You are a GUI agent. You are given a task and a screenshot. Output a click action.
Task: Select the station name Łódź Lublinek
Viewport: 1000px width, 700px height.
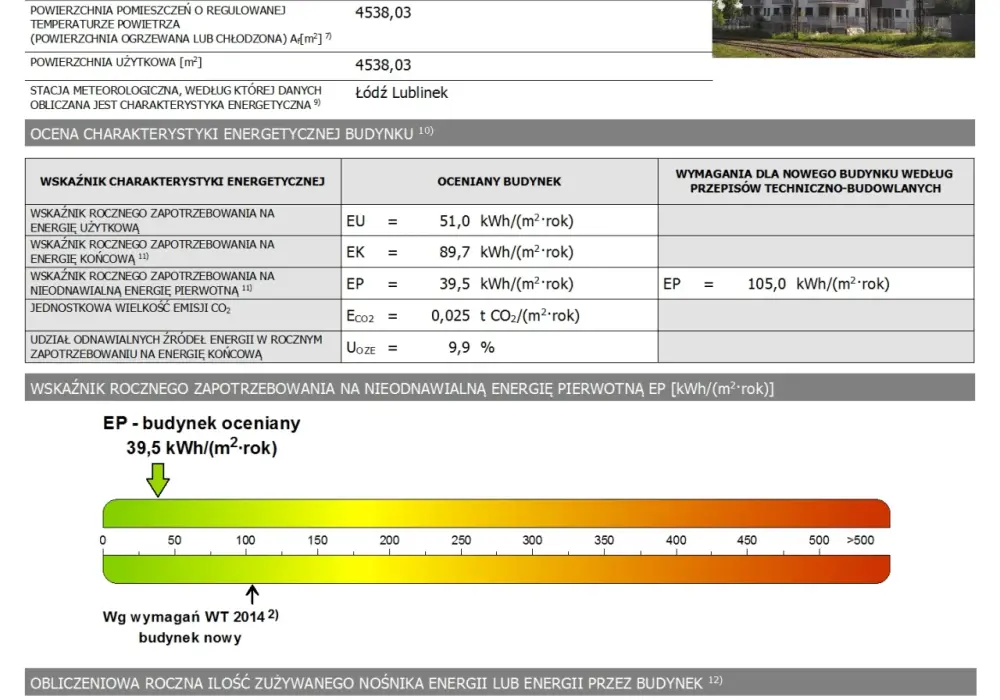402,93
